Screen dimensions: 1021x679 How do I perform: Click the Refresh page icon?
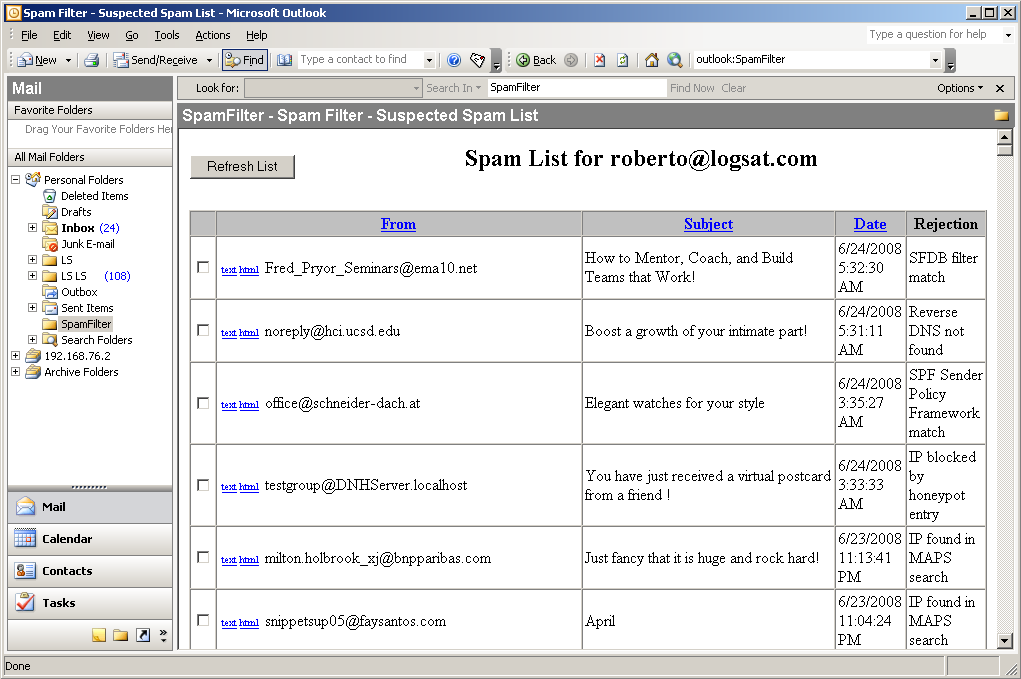click(x=622, y=60)
